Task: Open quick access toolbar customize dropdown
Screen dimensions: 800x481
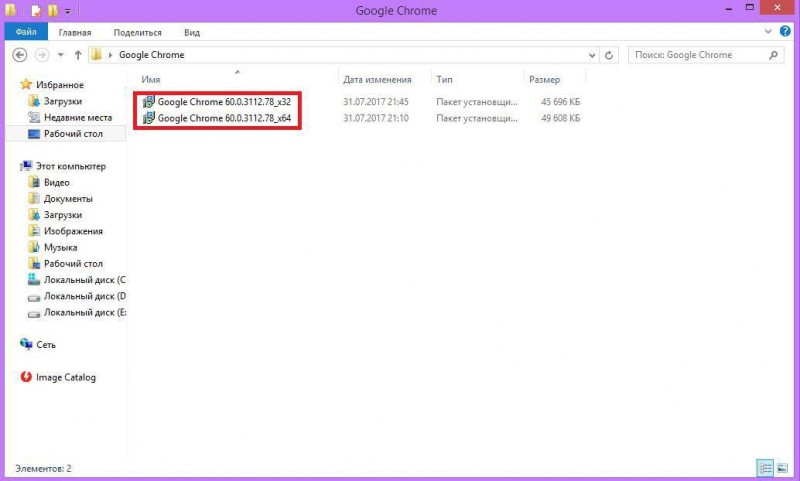Action: (x=67, y=11)
